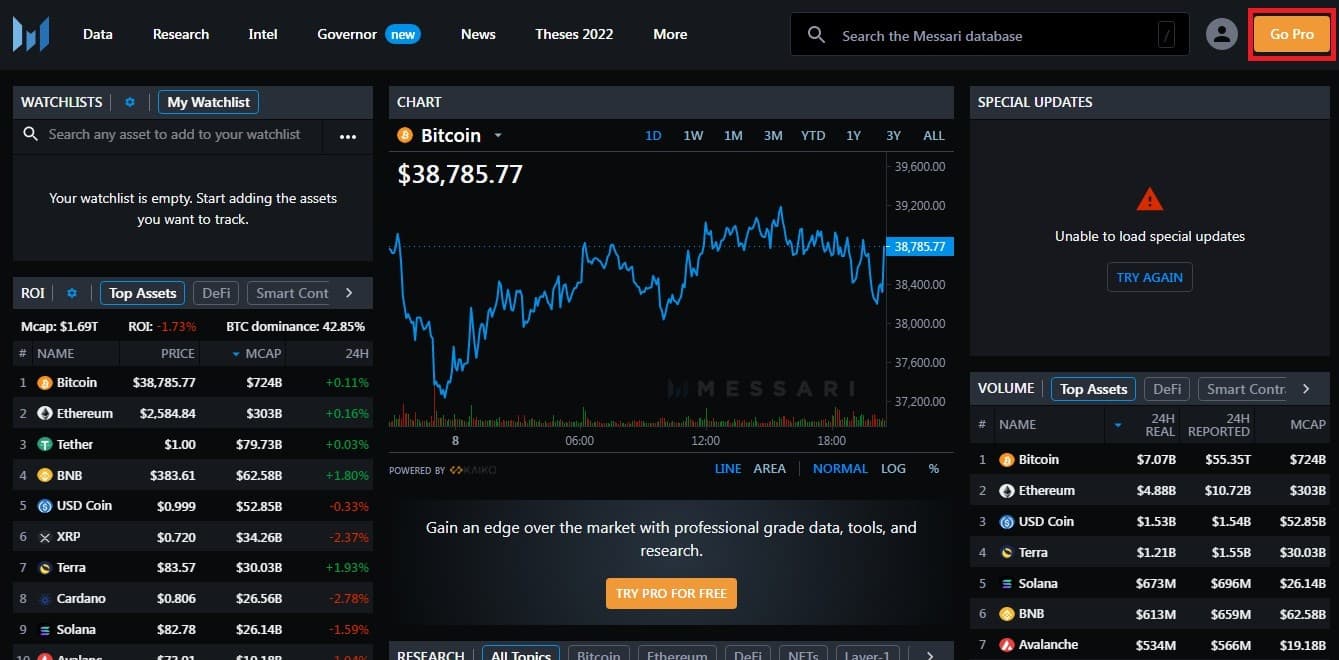Open ROI panel settings gear icon
This screenshot has height=660, width=1339.
71,293
